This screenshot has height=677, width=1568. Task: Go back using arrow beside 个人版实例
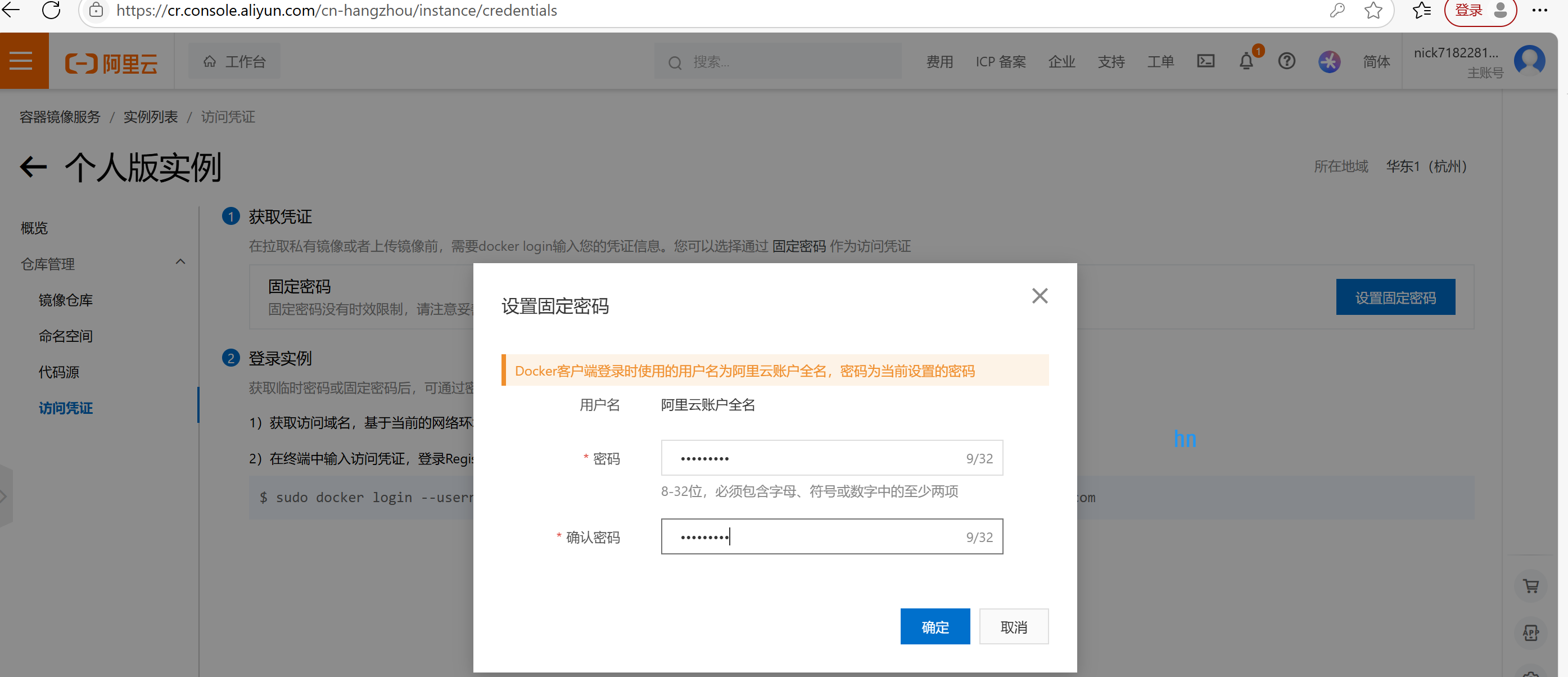click(x=33, y=167)
